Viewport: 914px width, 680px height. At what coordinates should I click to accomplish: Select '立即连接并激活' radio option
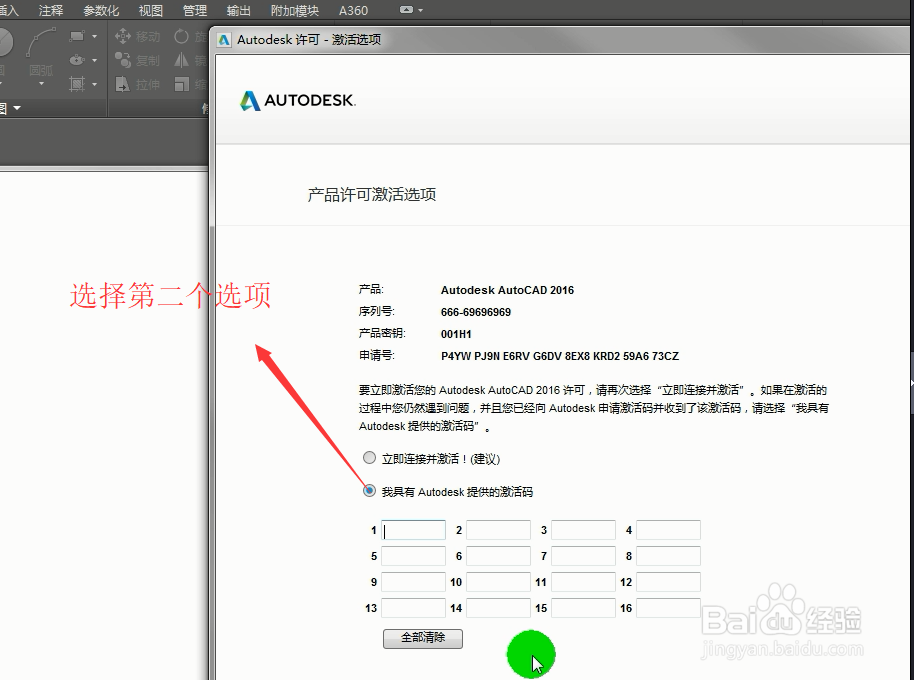coord(369,457)
